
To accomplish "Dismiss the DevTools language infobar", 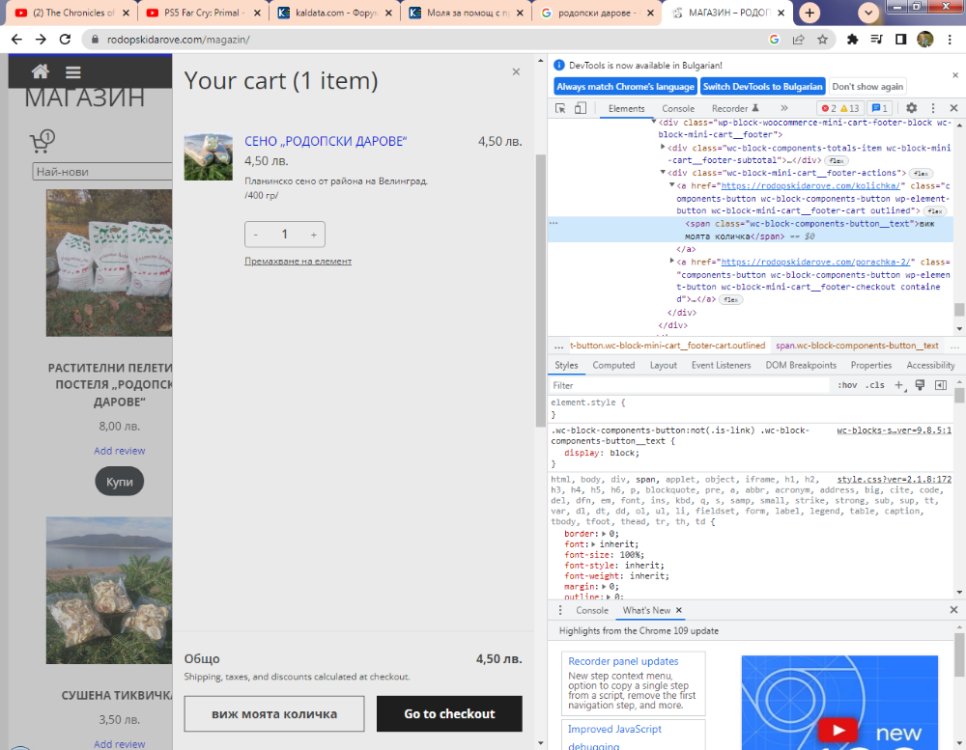I will click(x=955, y=75).
